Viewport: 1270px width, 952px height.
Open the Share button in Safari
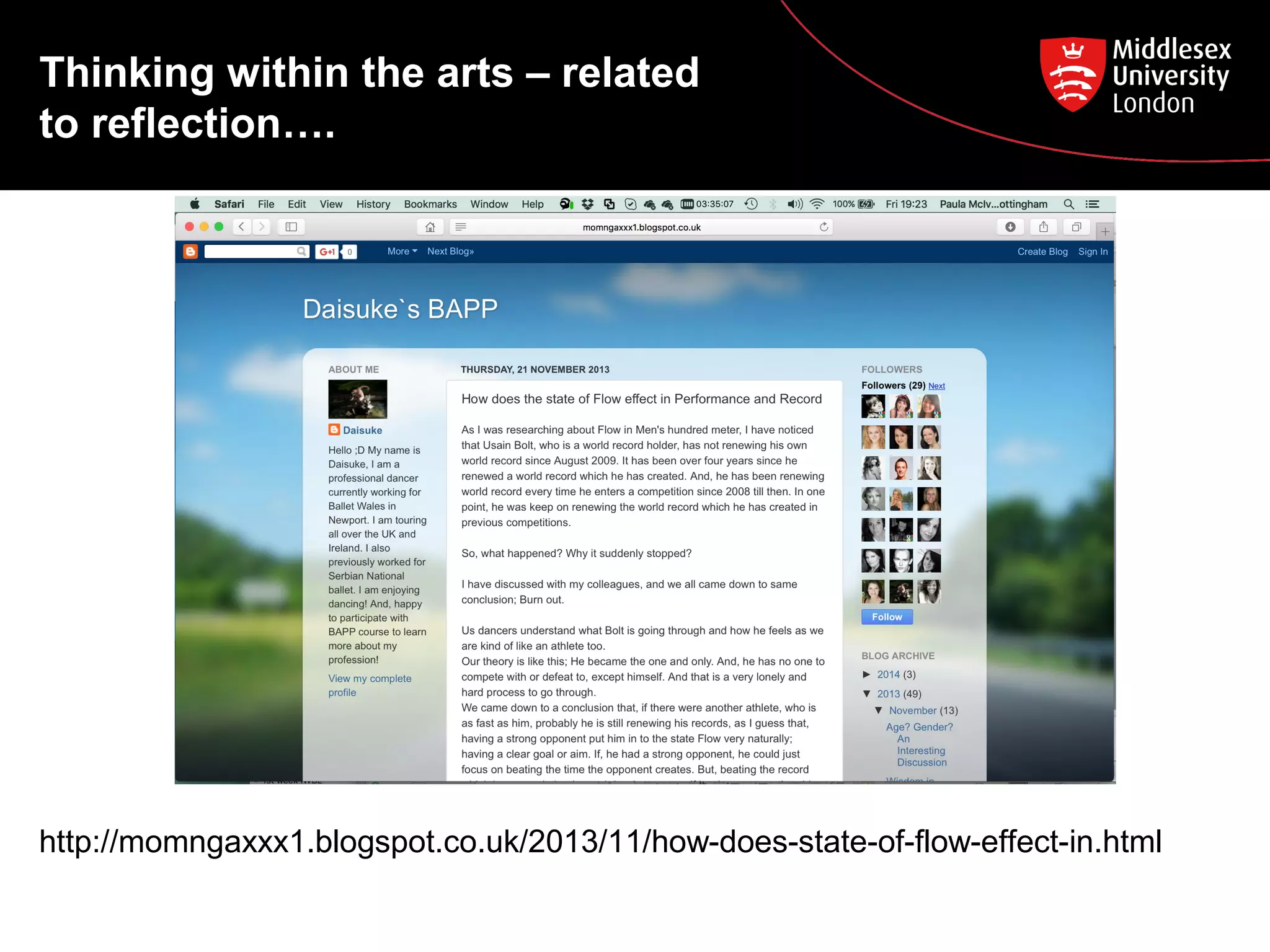(1044, 227)
